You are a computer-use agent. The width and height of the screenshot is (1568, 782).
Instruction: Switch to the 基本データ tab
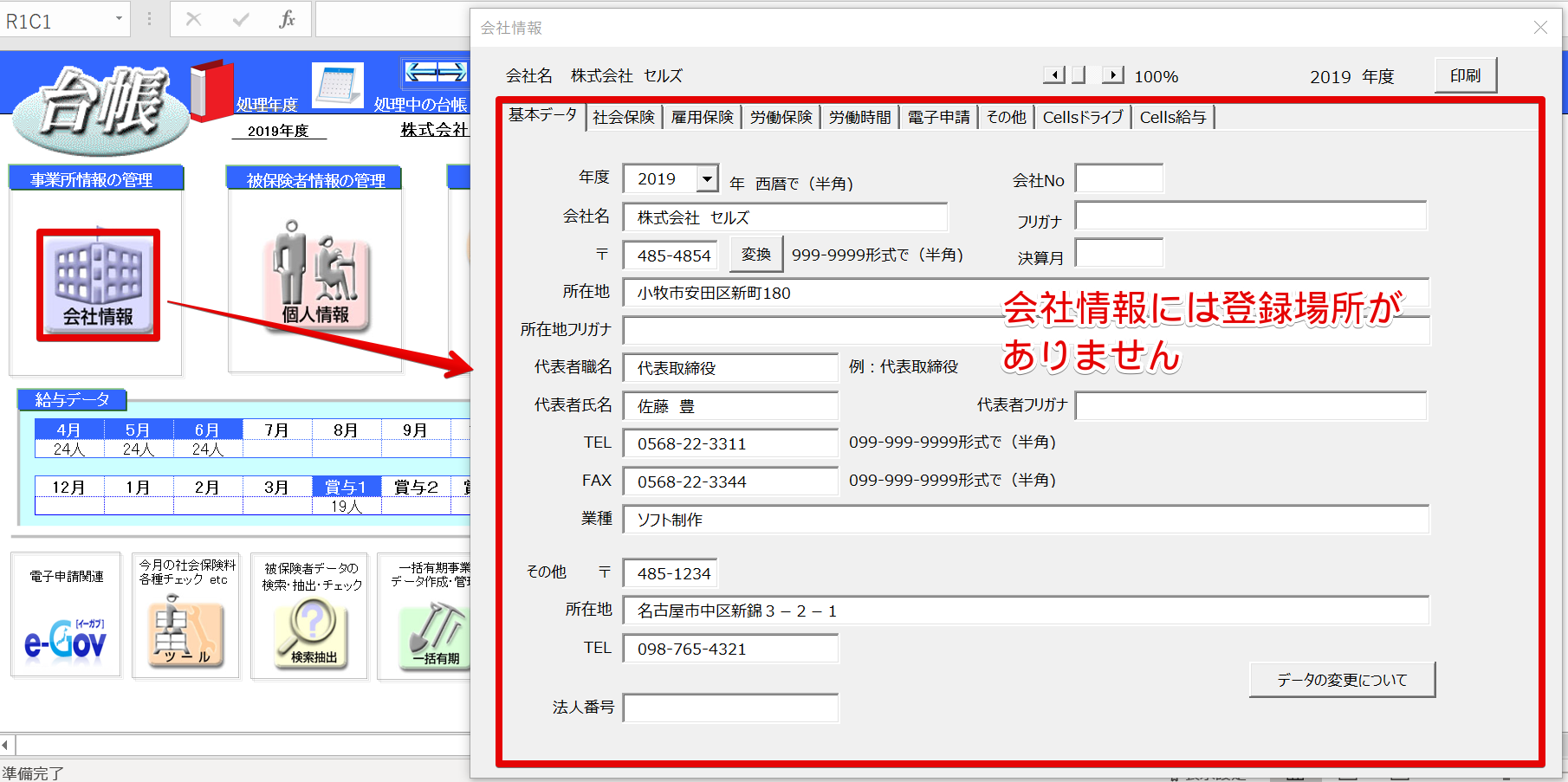click(542, 115)
